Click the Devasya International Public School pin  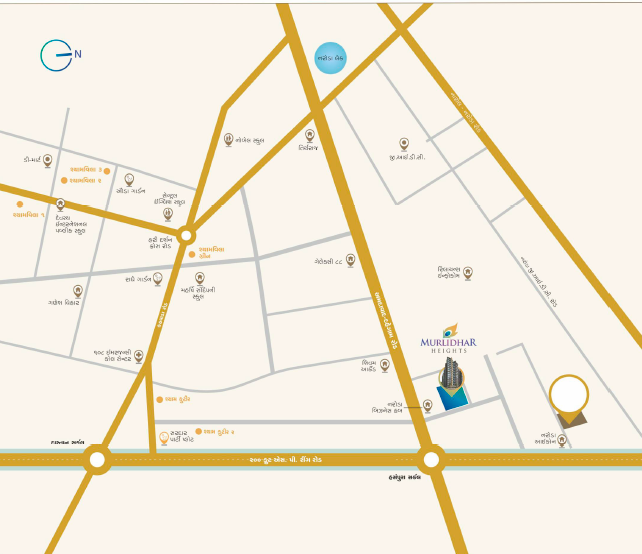coord(61,205)
